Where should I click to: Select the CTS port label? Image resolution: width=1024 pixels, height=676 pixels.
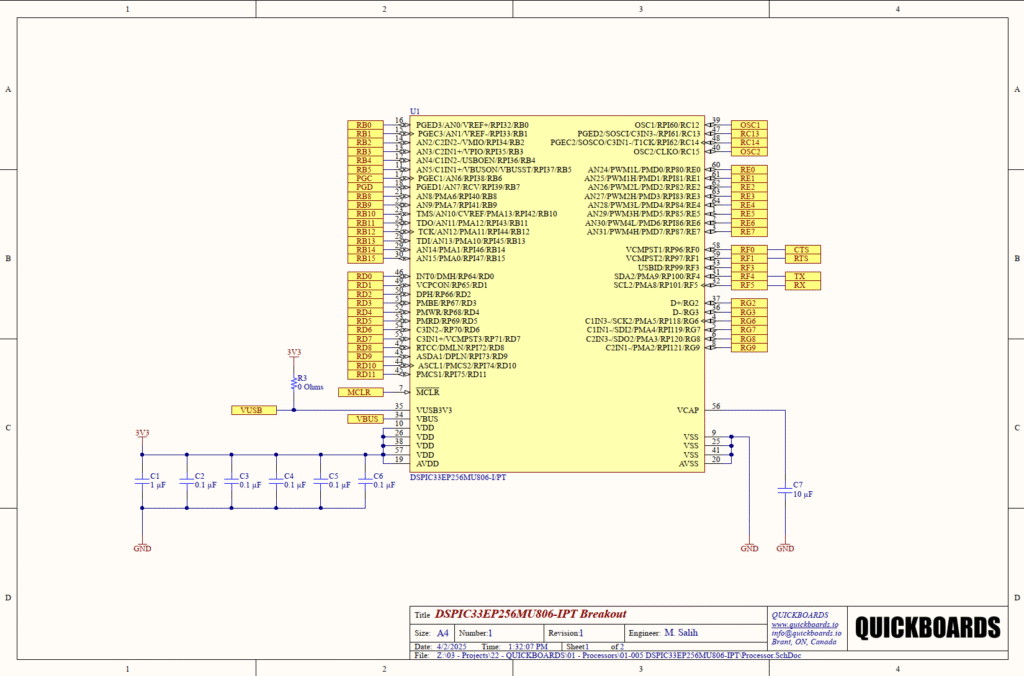coord(801,249)
